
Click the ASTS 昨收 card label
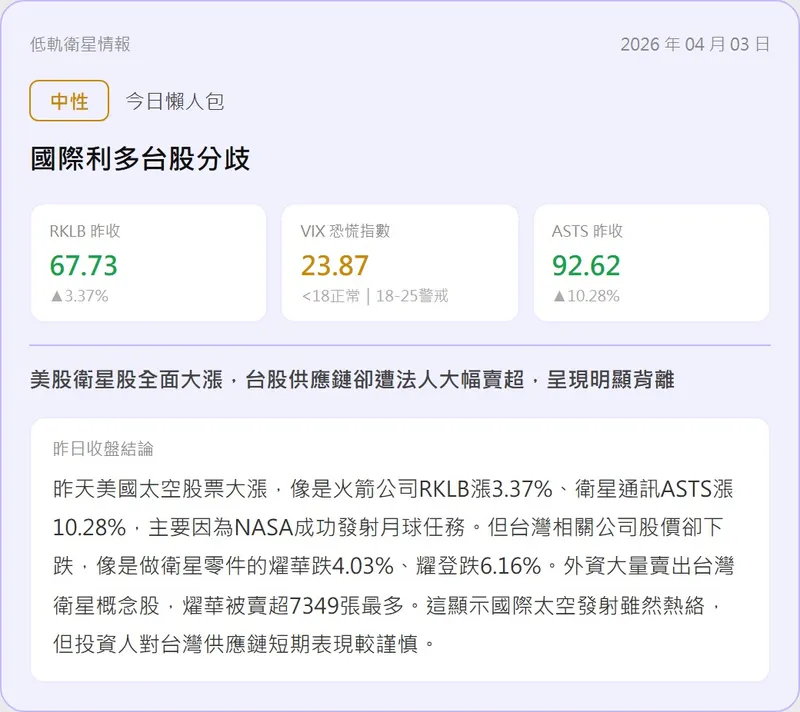click(587, 231)
